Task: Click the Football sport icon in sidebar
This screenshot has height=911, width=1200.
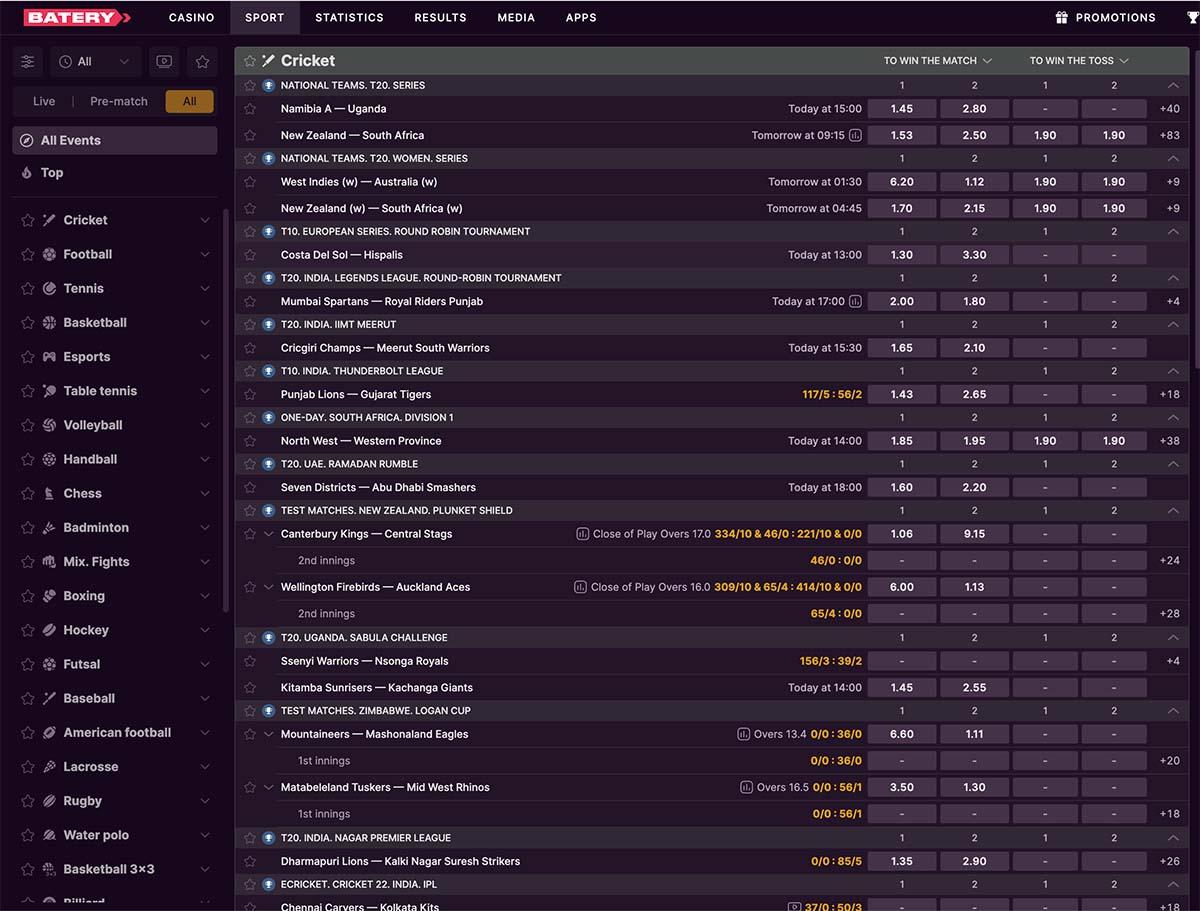Action: pyautogui.click(x=49, y=254)
